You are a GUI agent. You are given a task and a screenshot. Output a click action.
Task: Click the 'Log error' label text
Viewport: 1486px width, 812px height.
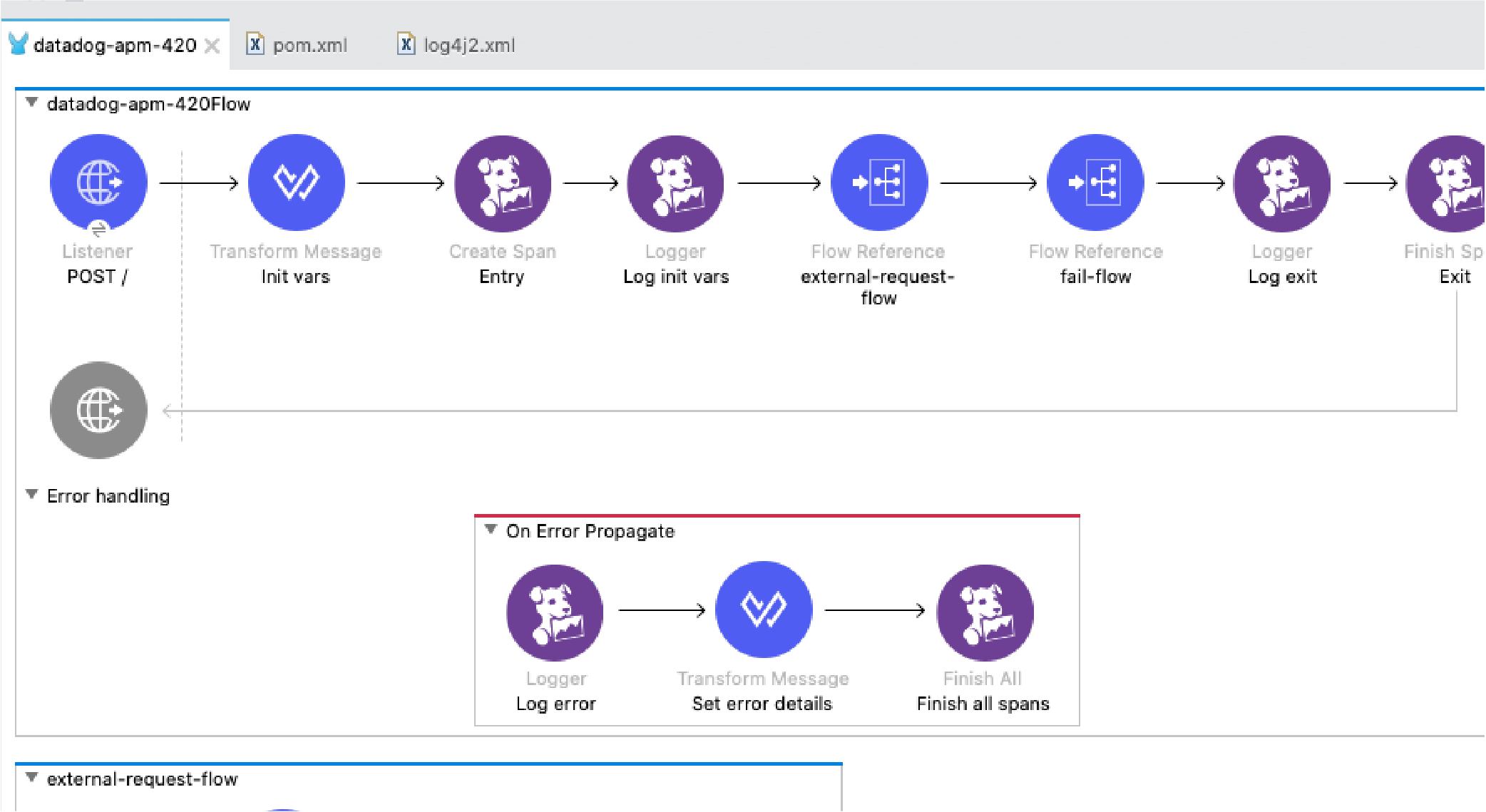point(556,704)
